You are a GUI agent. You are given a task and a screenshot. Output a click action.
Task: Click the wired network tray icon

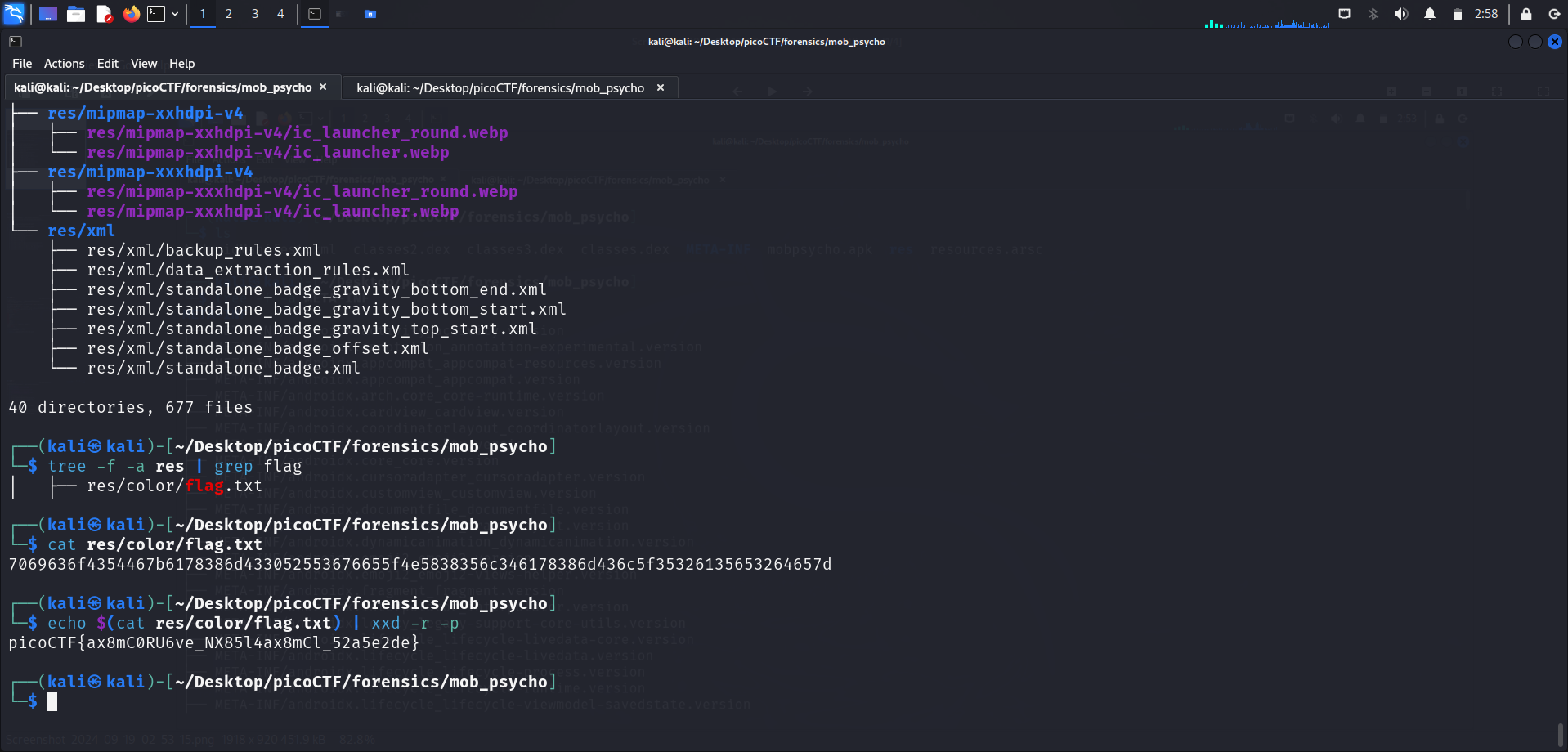tap(1345, 14)
